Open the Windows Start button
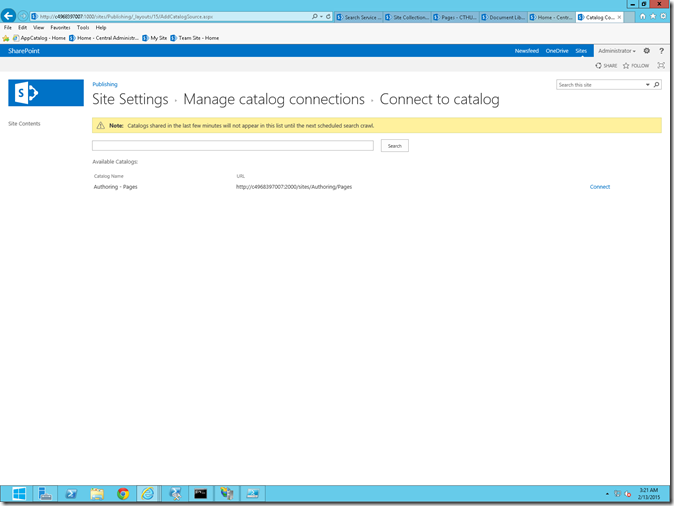 click(19, 494)
